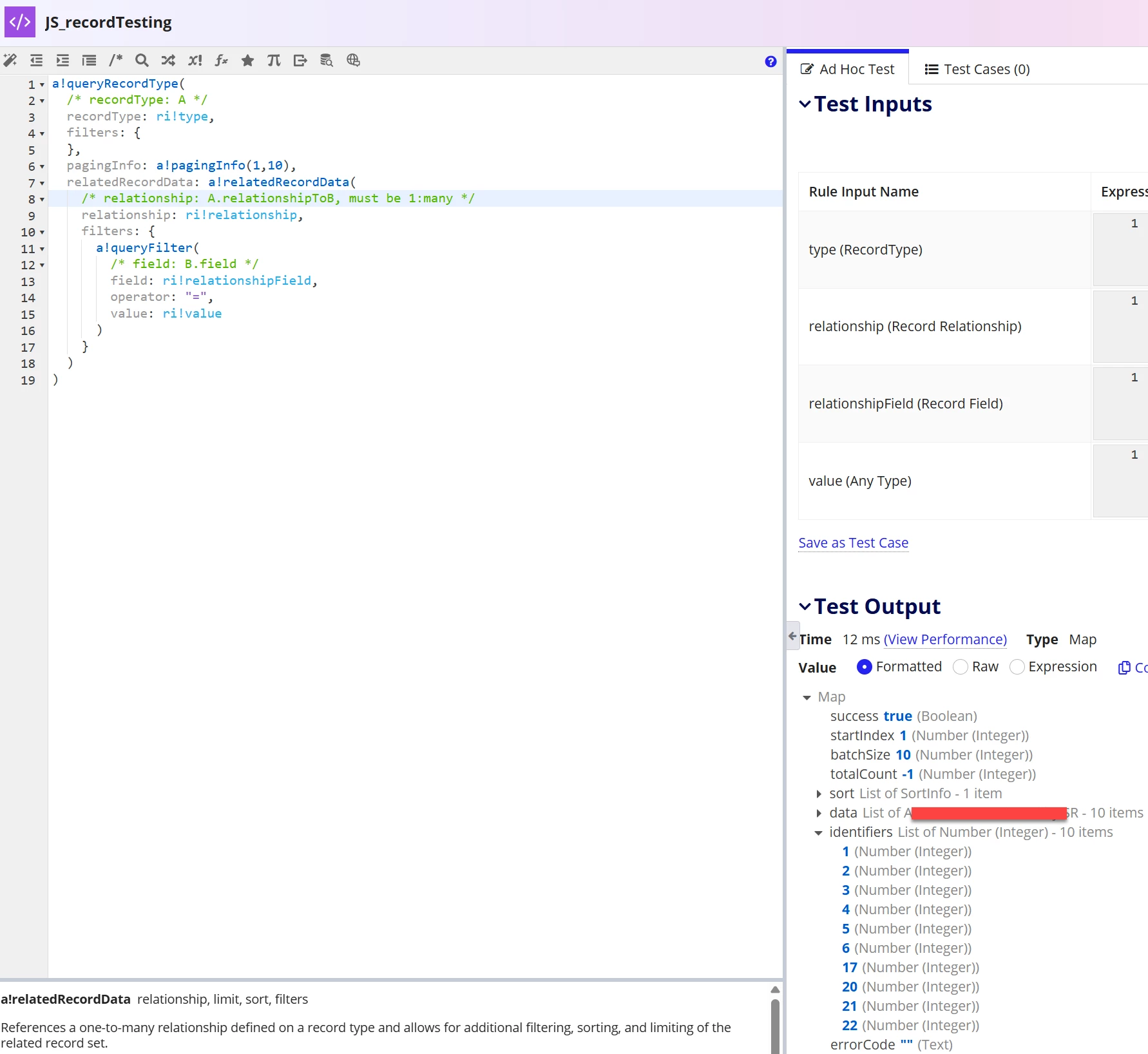
Task: Click the fx function icon
Action: click(221, 61)
